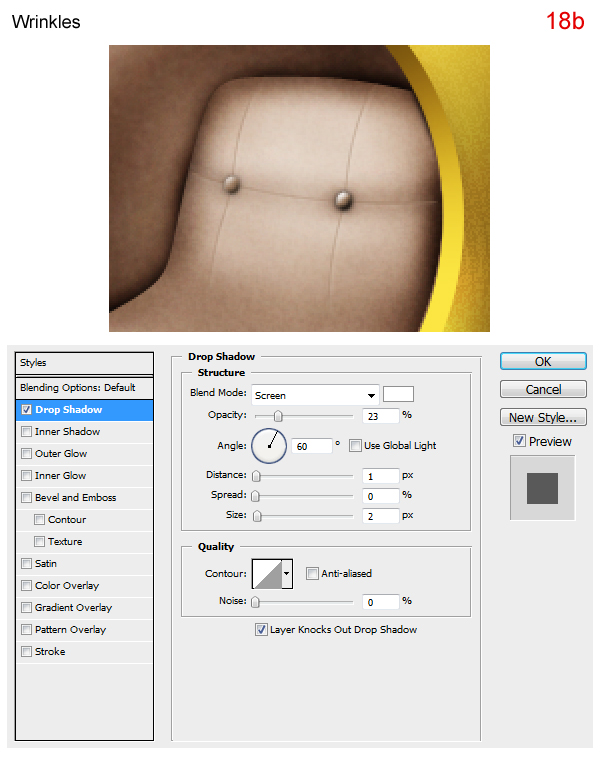Toggle the Preview checkbox
Viewport: 600px width, 760px height.
518,441
